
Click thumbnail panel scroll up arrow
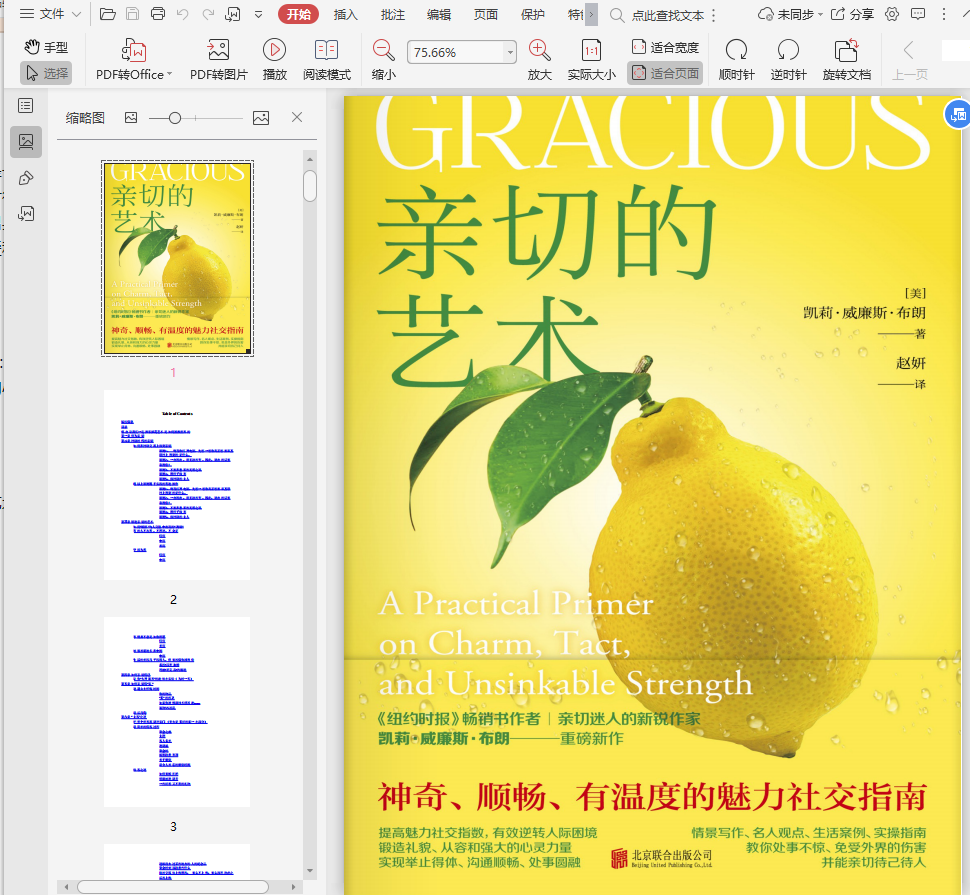[x=310, y=160]
